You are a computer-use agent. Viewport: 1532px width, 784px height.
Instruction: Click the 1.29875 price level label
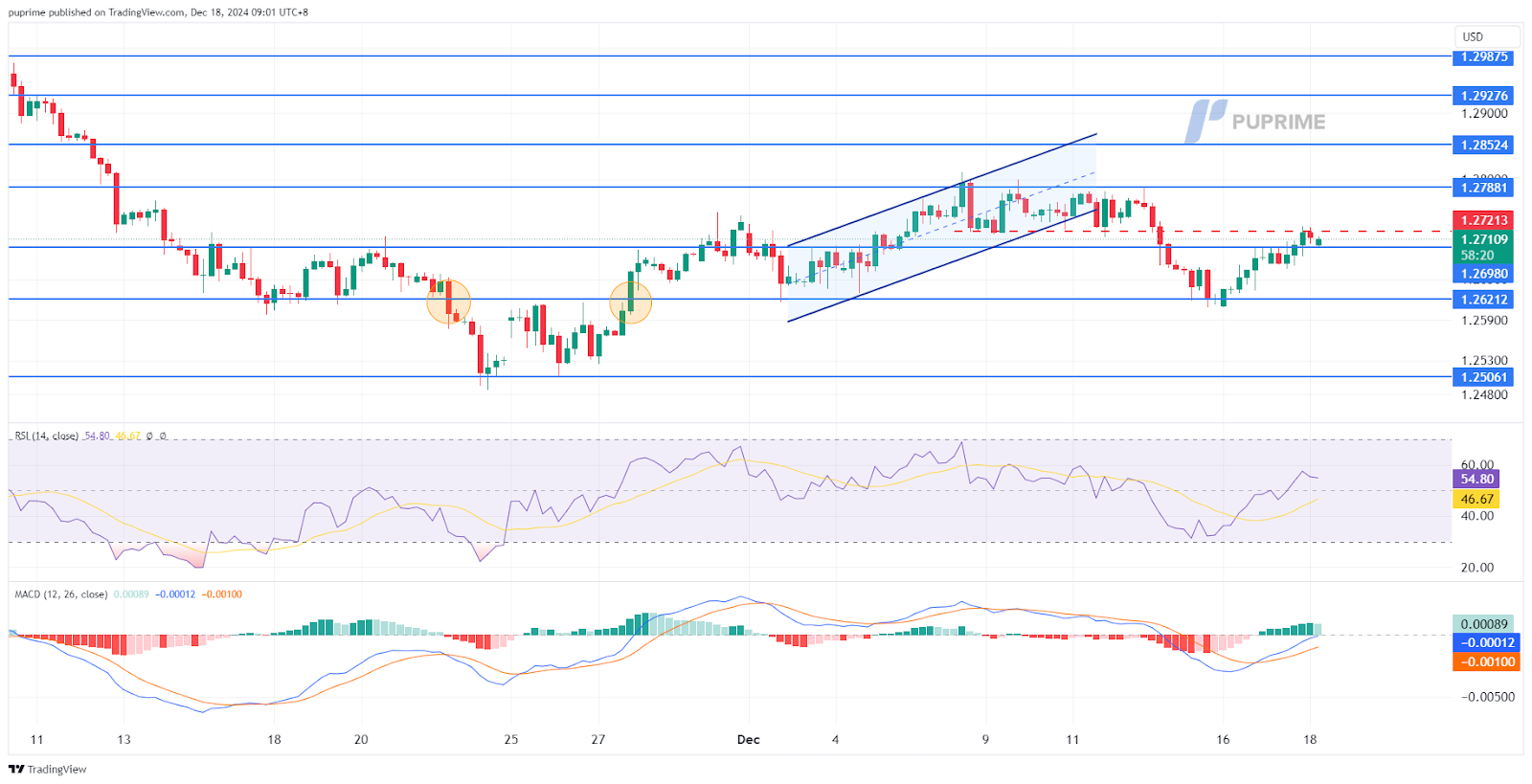(1483, 56)
